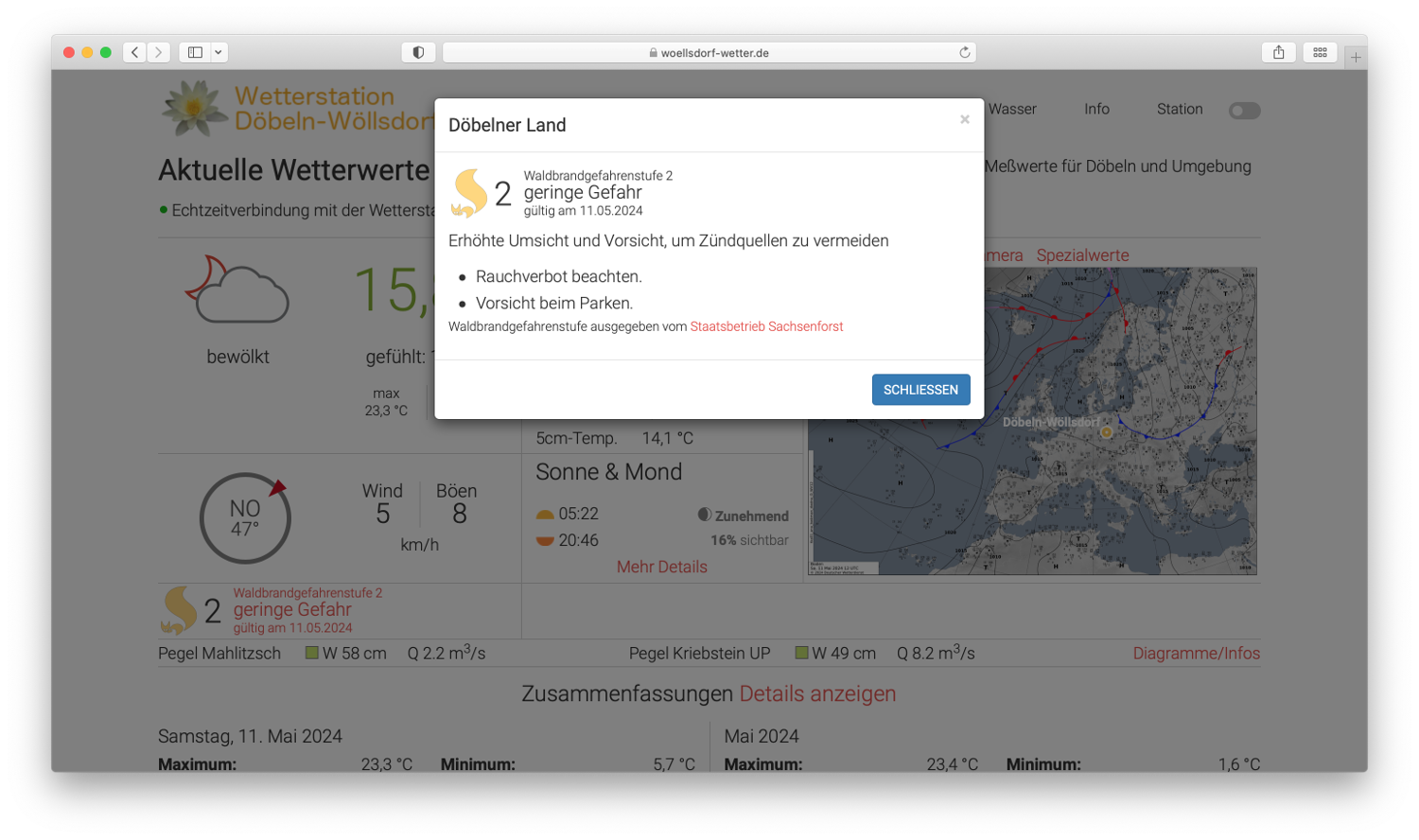Switch to the Spezialwerte tab
1419x840 pixels.
pyautogui.click(x=1082, y=255)
